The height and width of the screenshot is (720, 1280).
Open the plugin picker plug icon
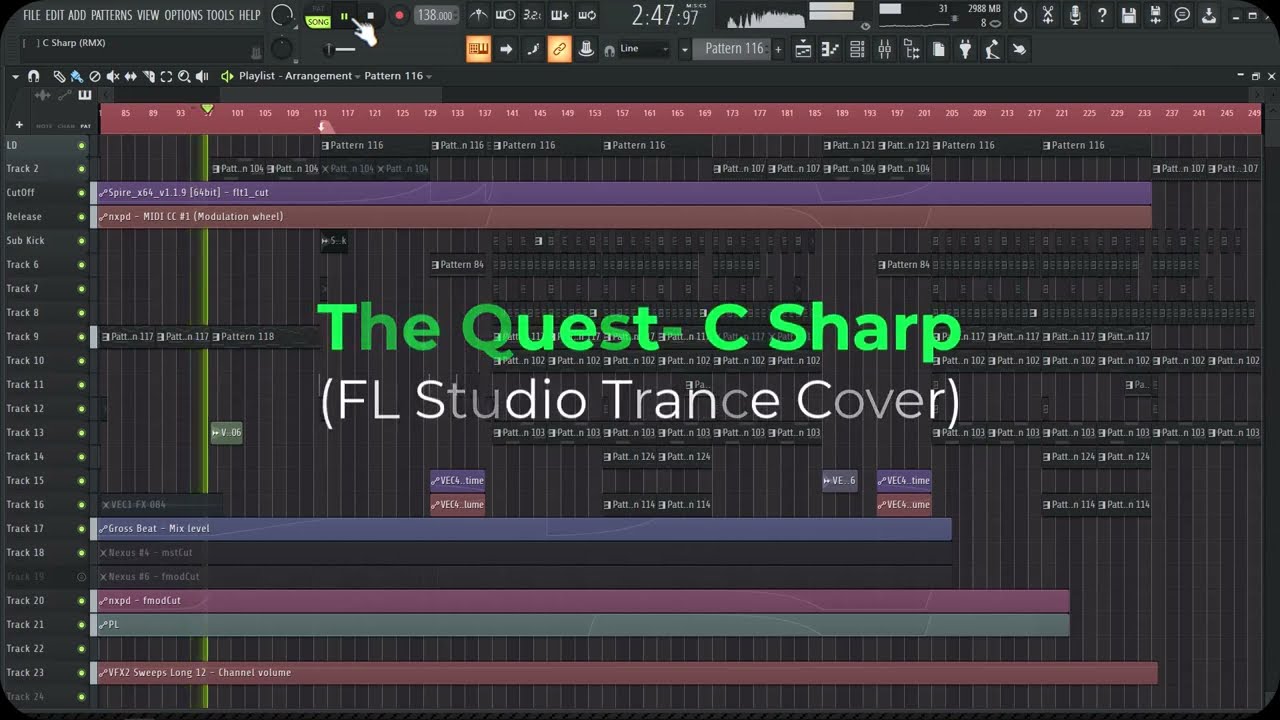coord(965,49)
